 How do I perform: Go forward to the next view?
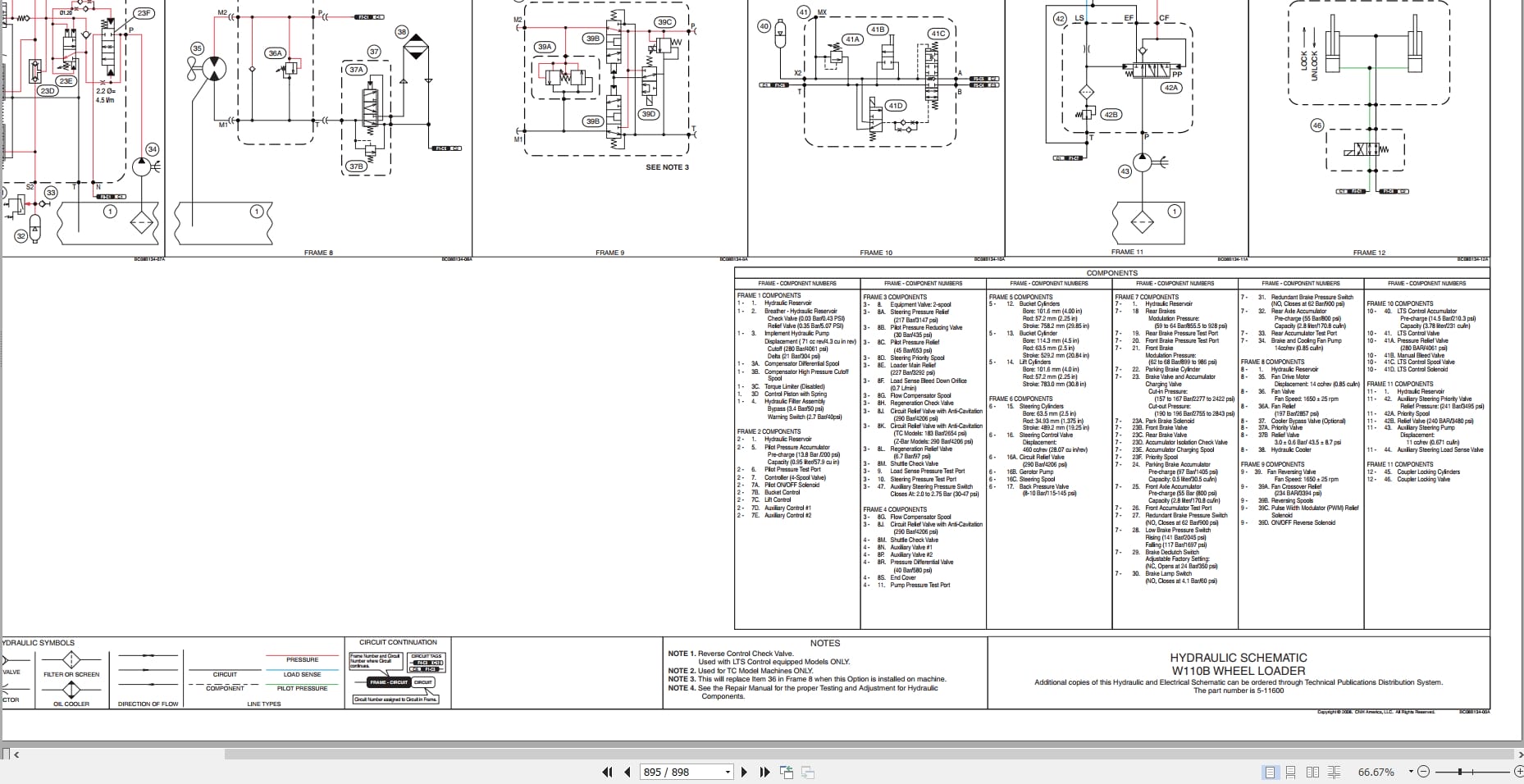coord(807,772)
